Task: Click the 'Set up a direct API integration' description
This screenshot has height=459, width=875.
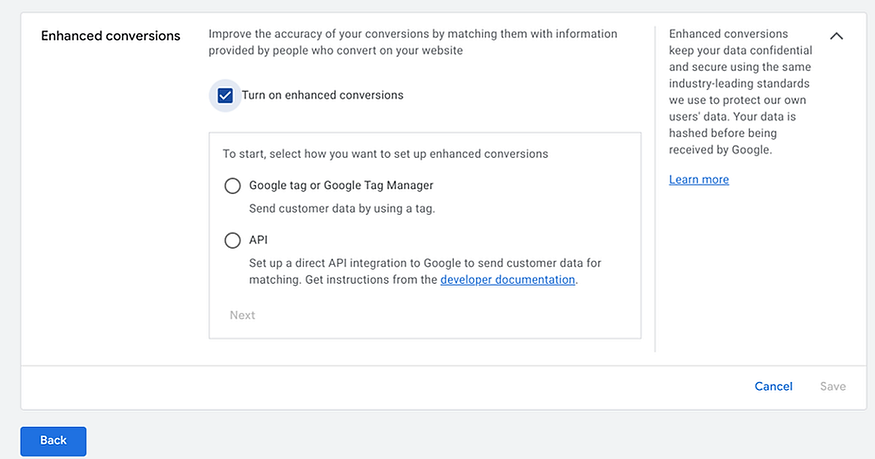Action: [424, 263]
